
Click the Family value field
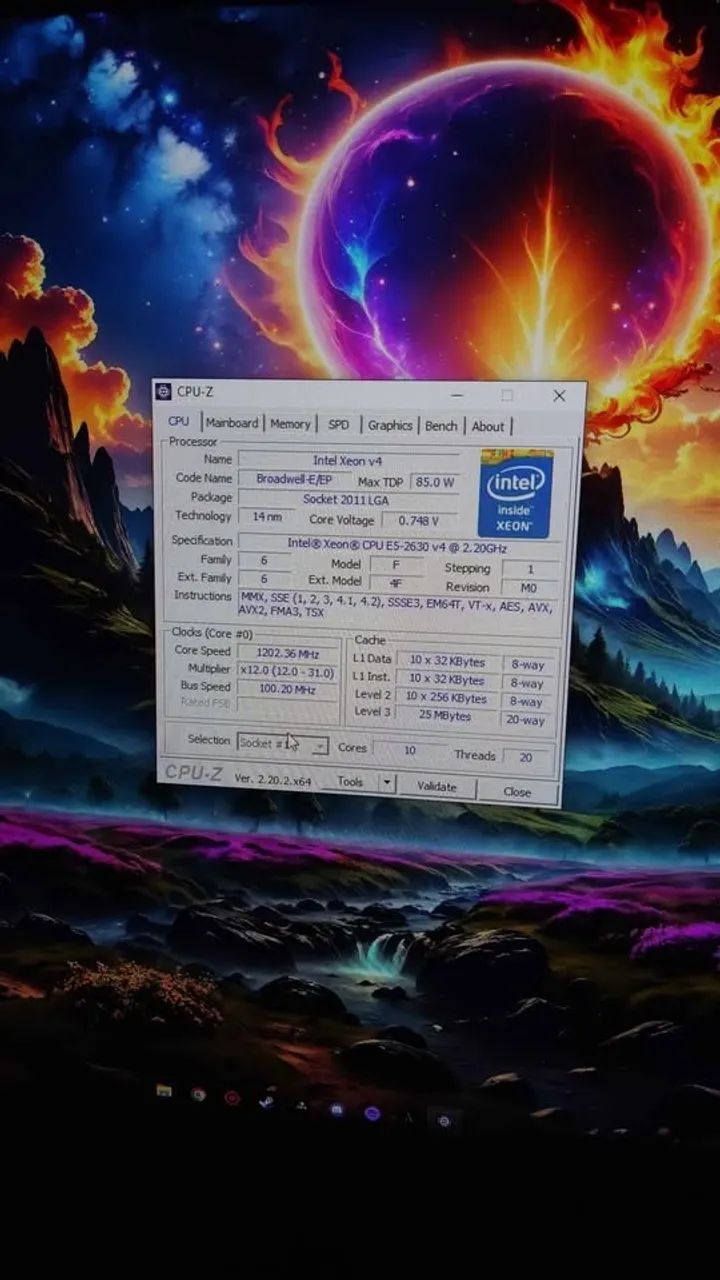click(264, 561)
